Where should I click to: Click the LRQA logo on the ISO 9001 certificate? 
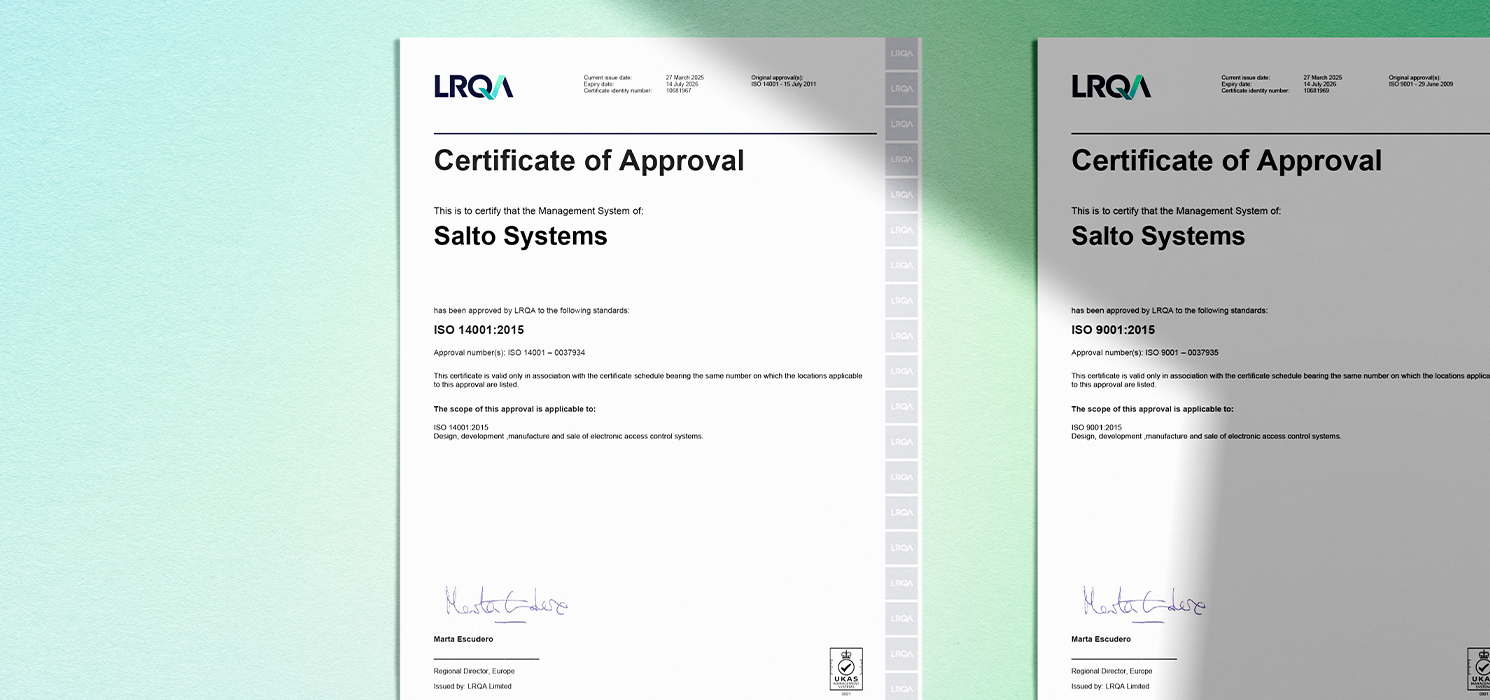point(1111,87)
